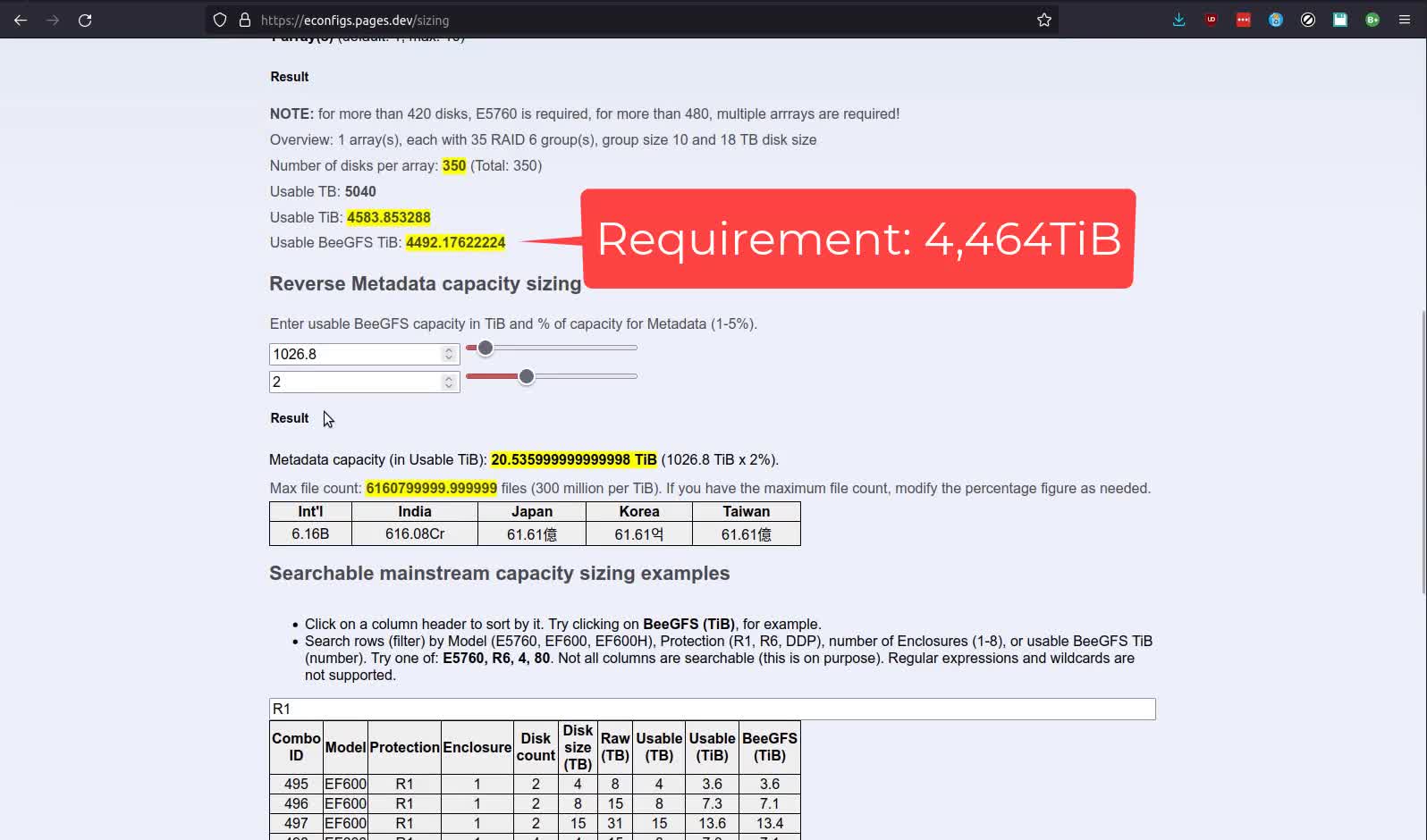The width and height of the screenshot is (1427, 840).
Task: Open the blue round extension icon
Action: coord(1276,20)
